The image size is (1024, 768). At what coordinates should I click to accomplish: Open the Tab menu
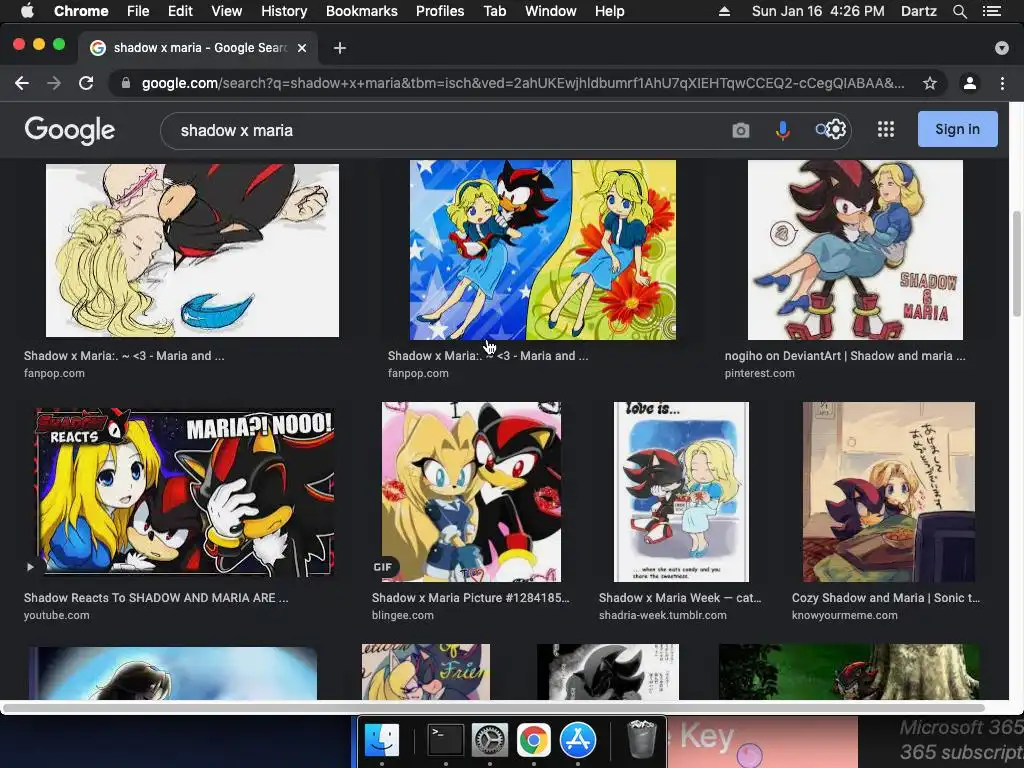[x=494, y=11]
